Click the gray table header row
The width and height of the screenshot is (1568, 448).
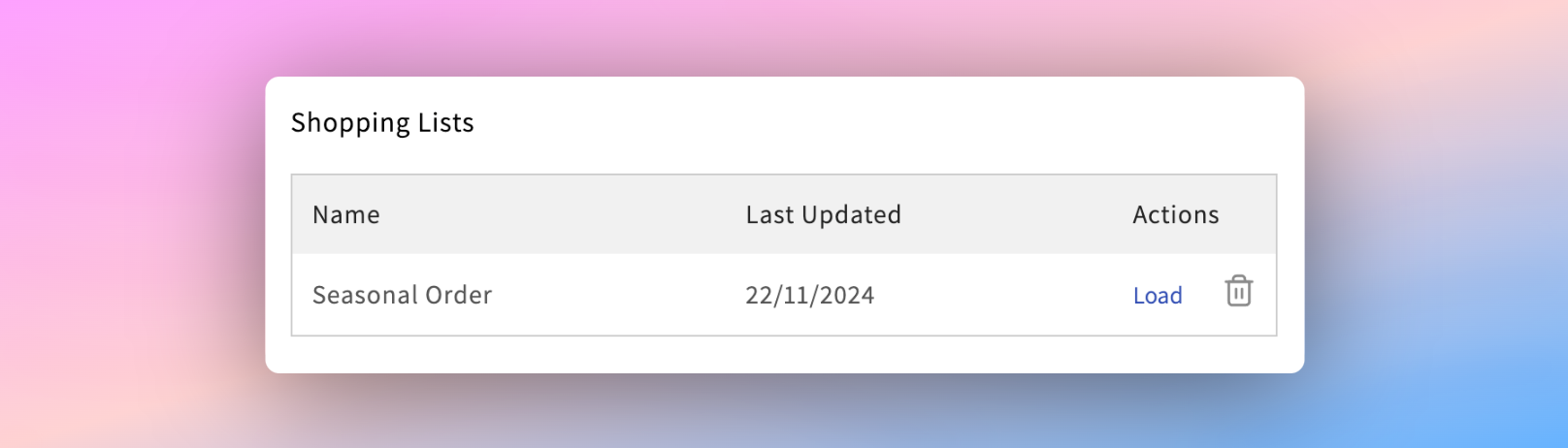tap(784, 214)
